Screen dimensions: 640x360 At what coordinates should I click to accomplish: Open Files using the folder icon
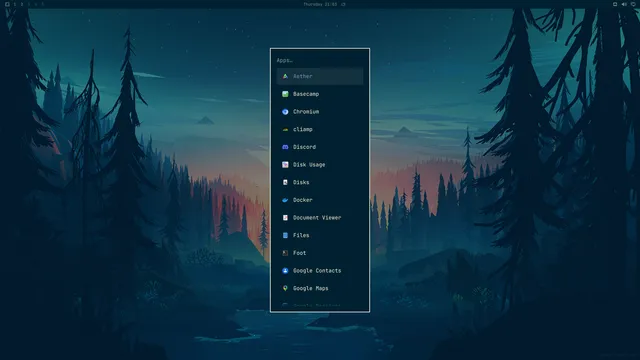click(x=285, y=235)
